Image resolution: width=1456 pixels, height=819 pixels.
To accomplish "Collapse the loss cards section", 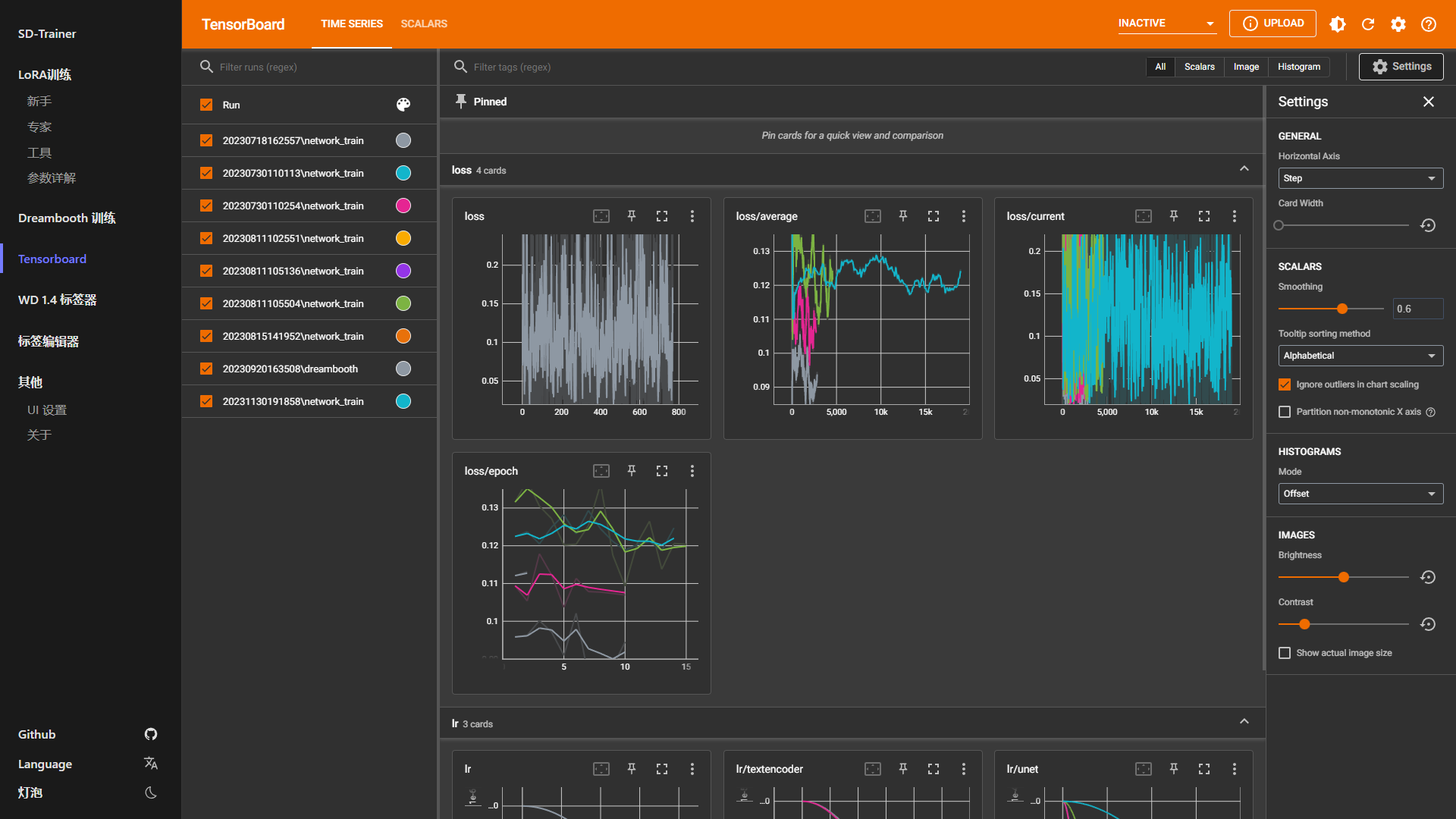I will (x=1244, y=169).
